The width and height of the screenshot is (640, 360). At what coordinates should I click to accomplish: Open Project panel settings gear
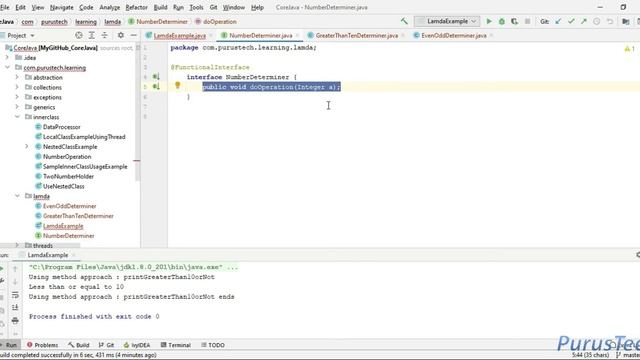(x=121, y=36)
